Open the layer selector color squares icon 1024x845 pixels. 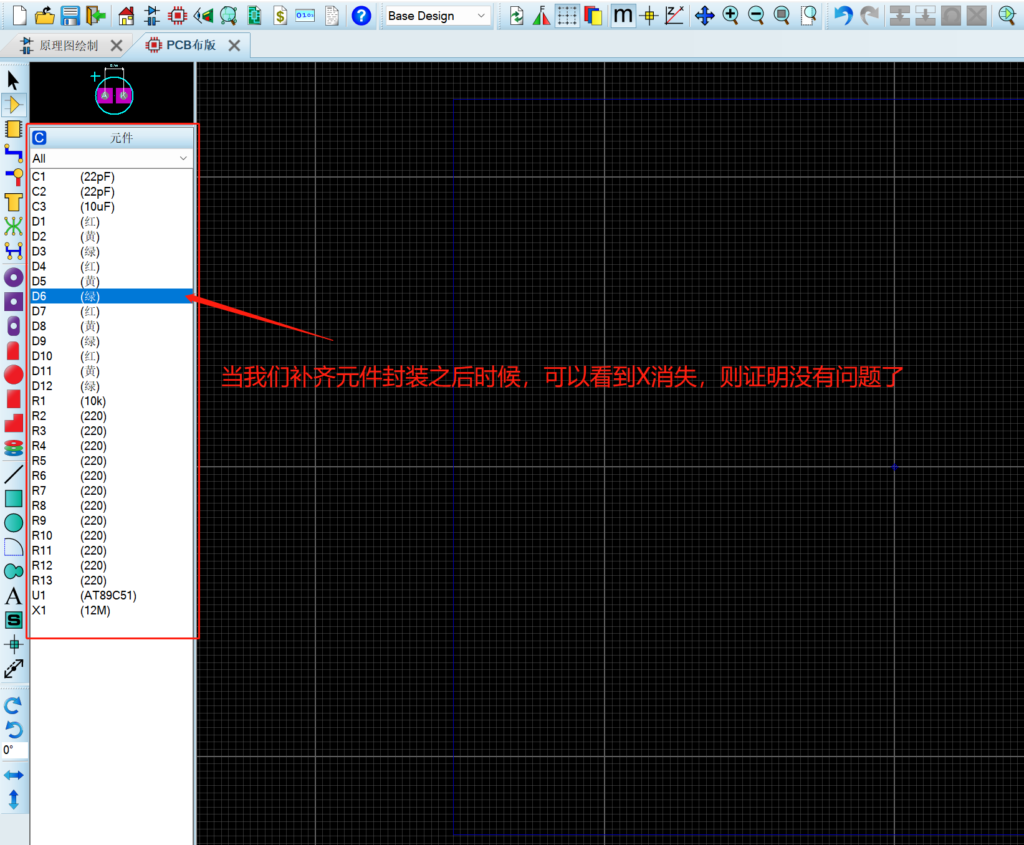(x=593, y=15)
